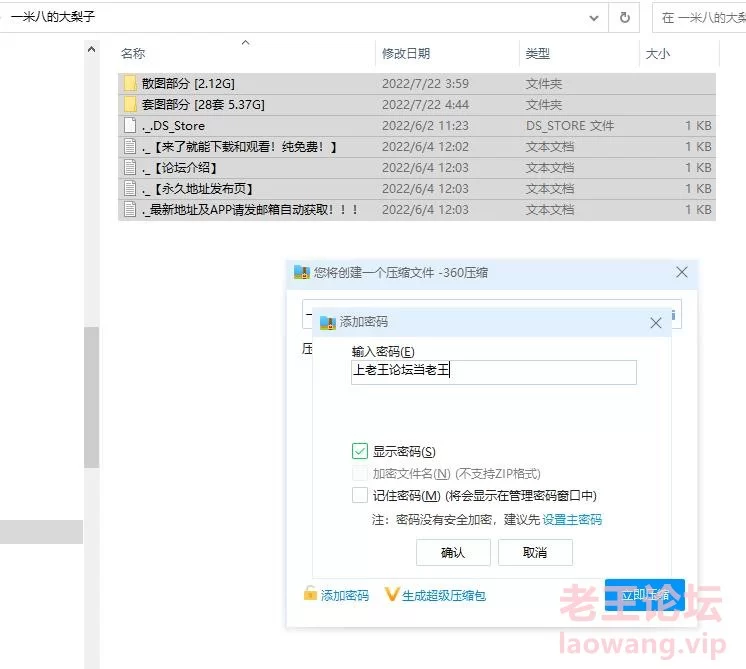Sort files by 大小 column header
Image resolution: width=746 pixels, height=669 pixels.
tap(658, 54)
